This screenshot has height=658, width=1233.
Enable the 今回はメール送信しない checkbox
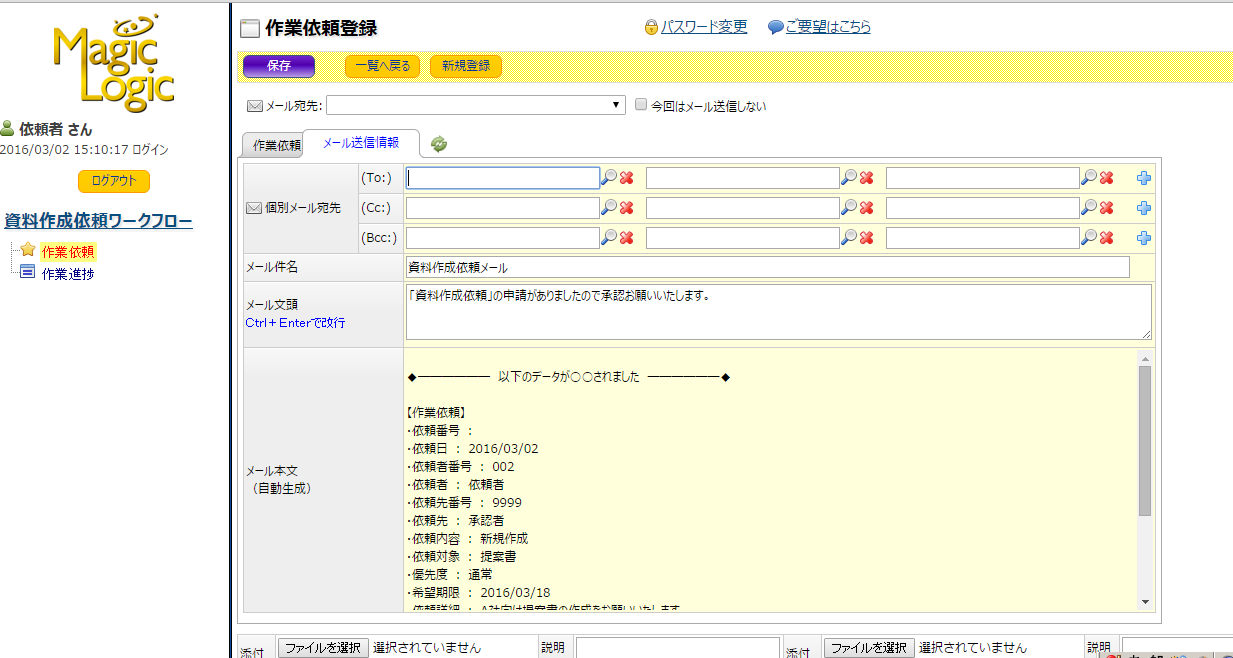click(x=642, y=105)
